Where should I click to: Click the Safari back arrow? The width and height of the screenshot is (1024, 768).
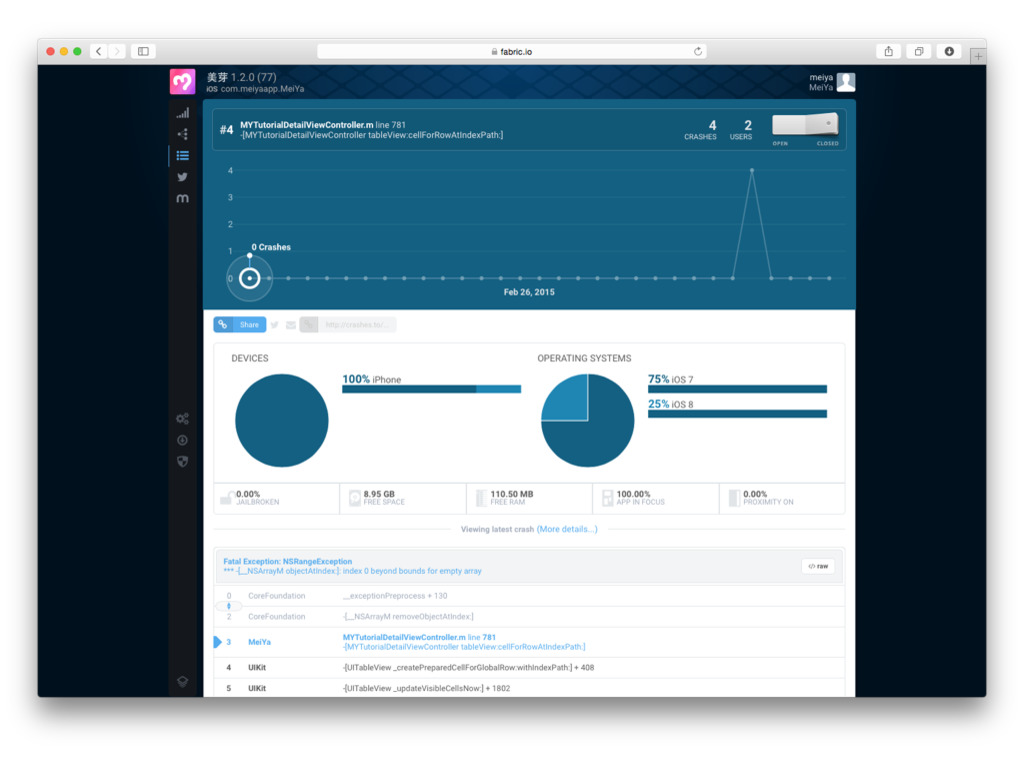point(99,51)
